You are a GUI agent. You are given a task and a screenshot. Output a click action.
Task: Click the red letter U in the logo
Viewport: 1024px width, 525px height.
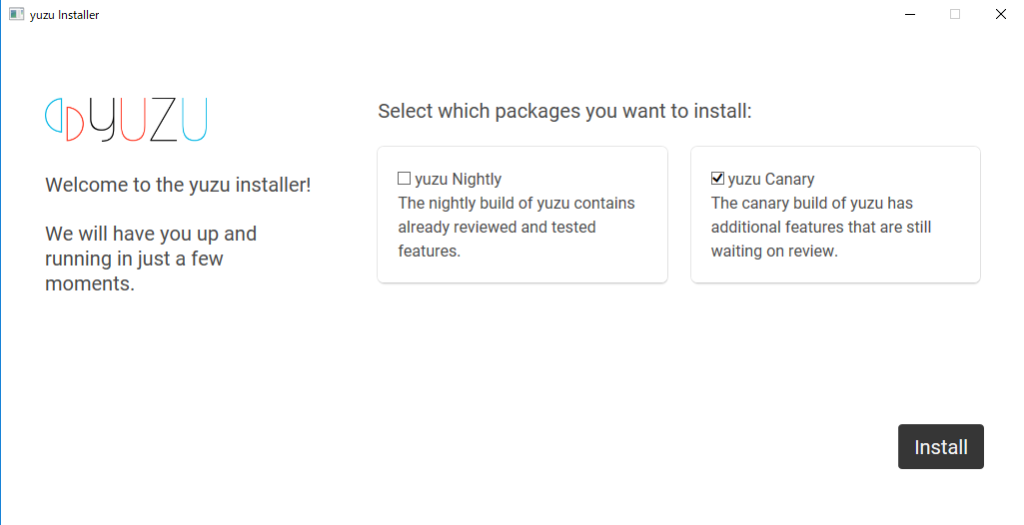pyautogui.click(x=133, y=119)
